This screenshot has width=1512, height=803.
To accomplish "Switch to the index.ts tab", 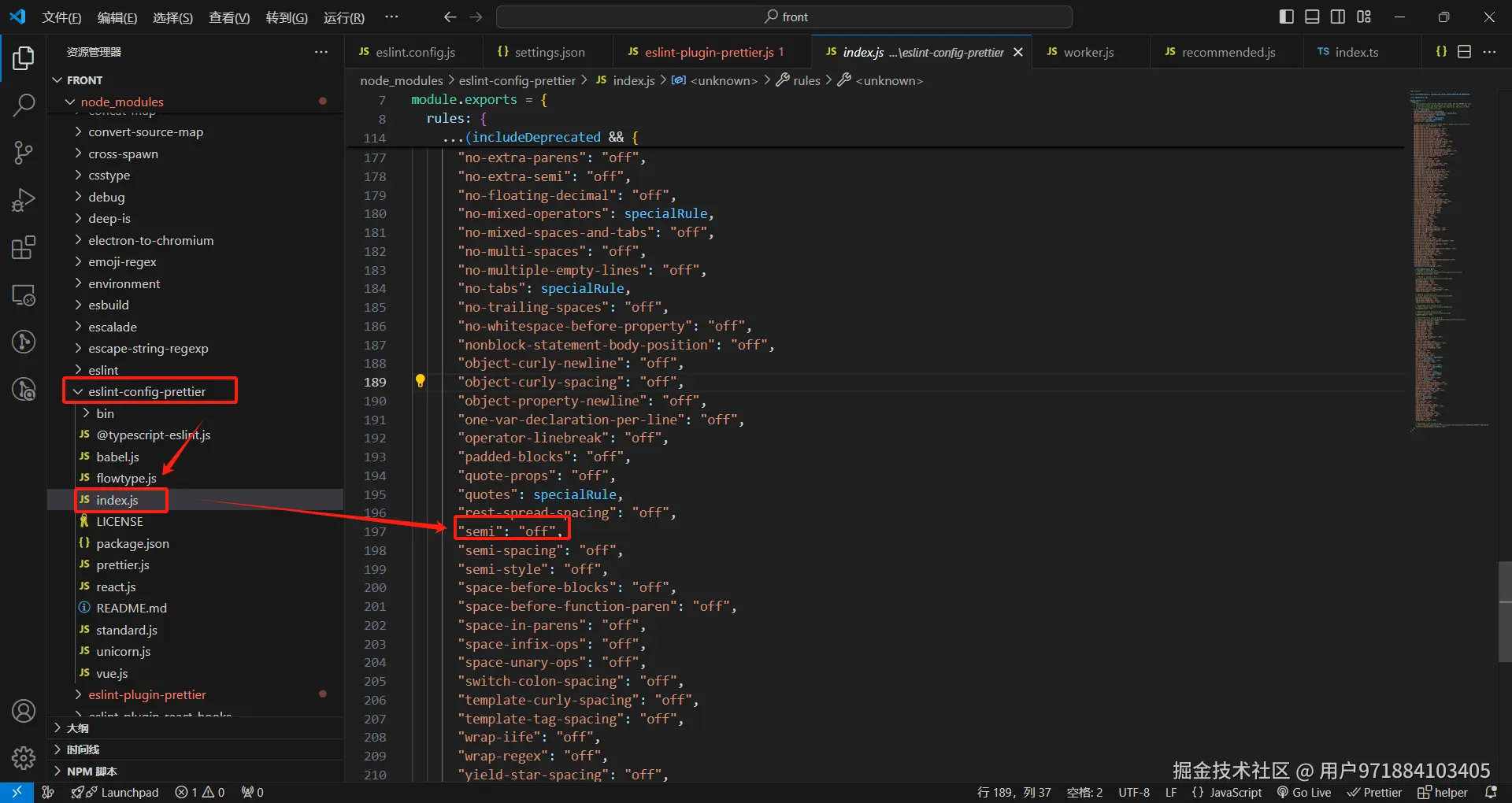I will point(1362,52).
